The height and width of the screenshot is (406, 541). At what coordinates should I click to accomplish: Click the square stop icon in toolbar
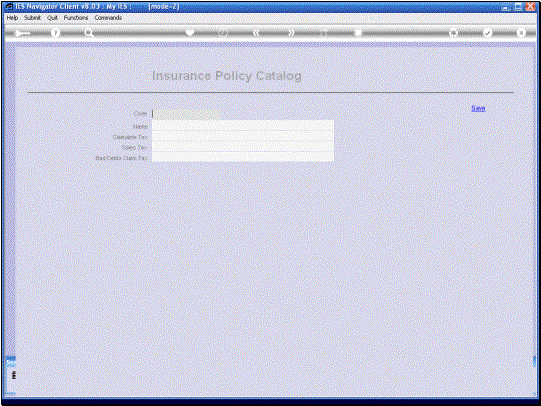click(x=358, y=33)
